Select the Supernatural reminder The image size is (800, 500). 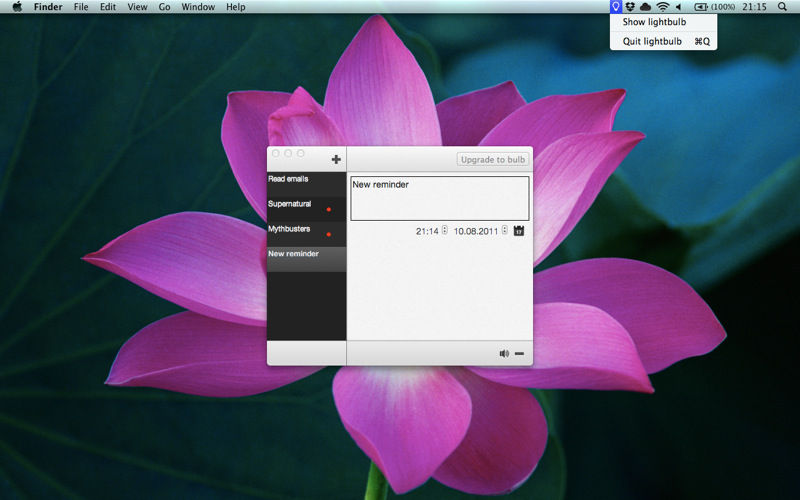pyautogui.click(x=307, y=209)
